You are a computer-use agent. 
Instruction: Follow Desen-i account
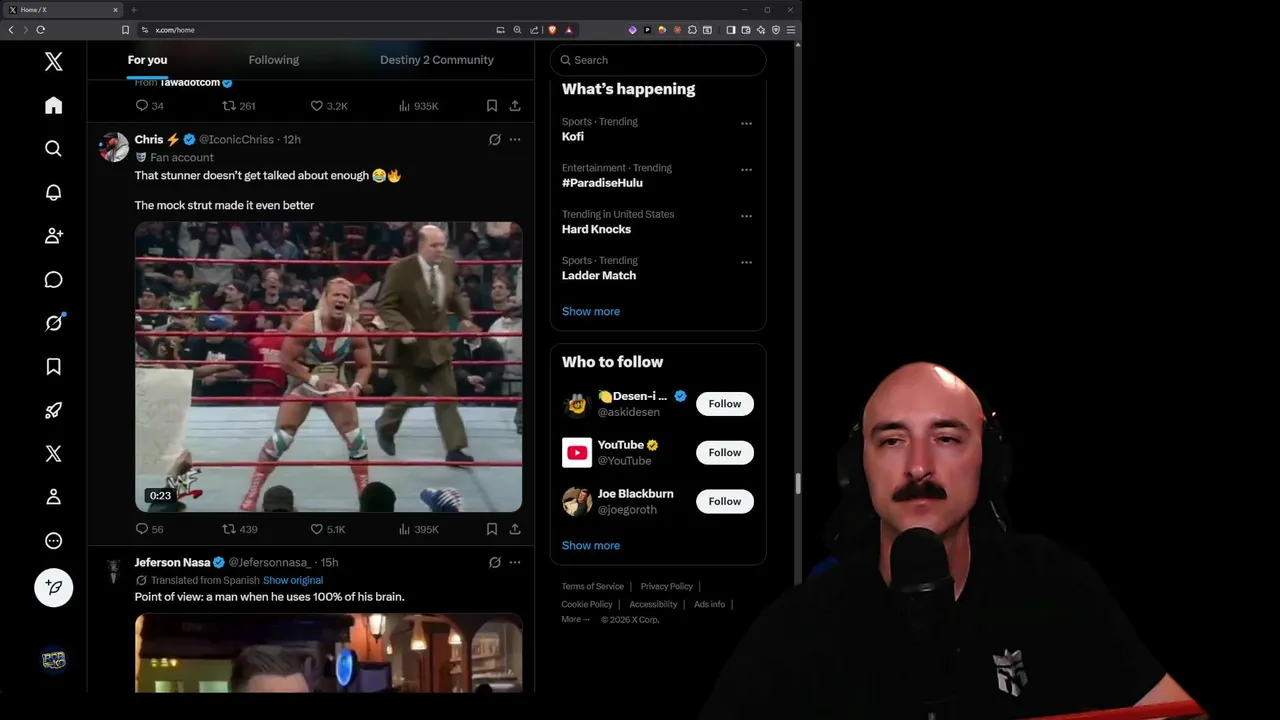(x=725, y=404)
